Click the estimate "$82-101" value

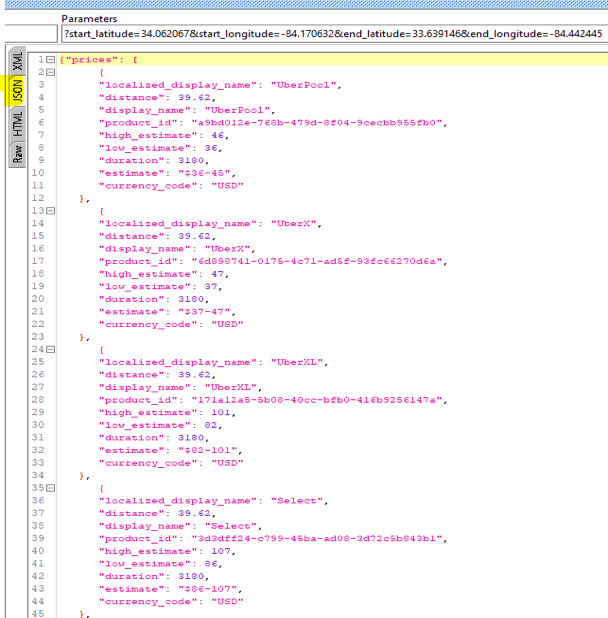207,451
